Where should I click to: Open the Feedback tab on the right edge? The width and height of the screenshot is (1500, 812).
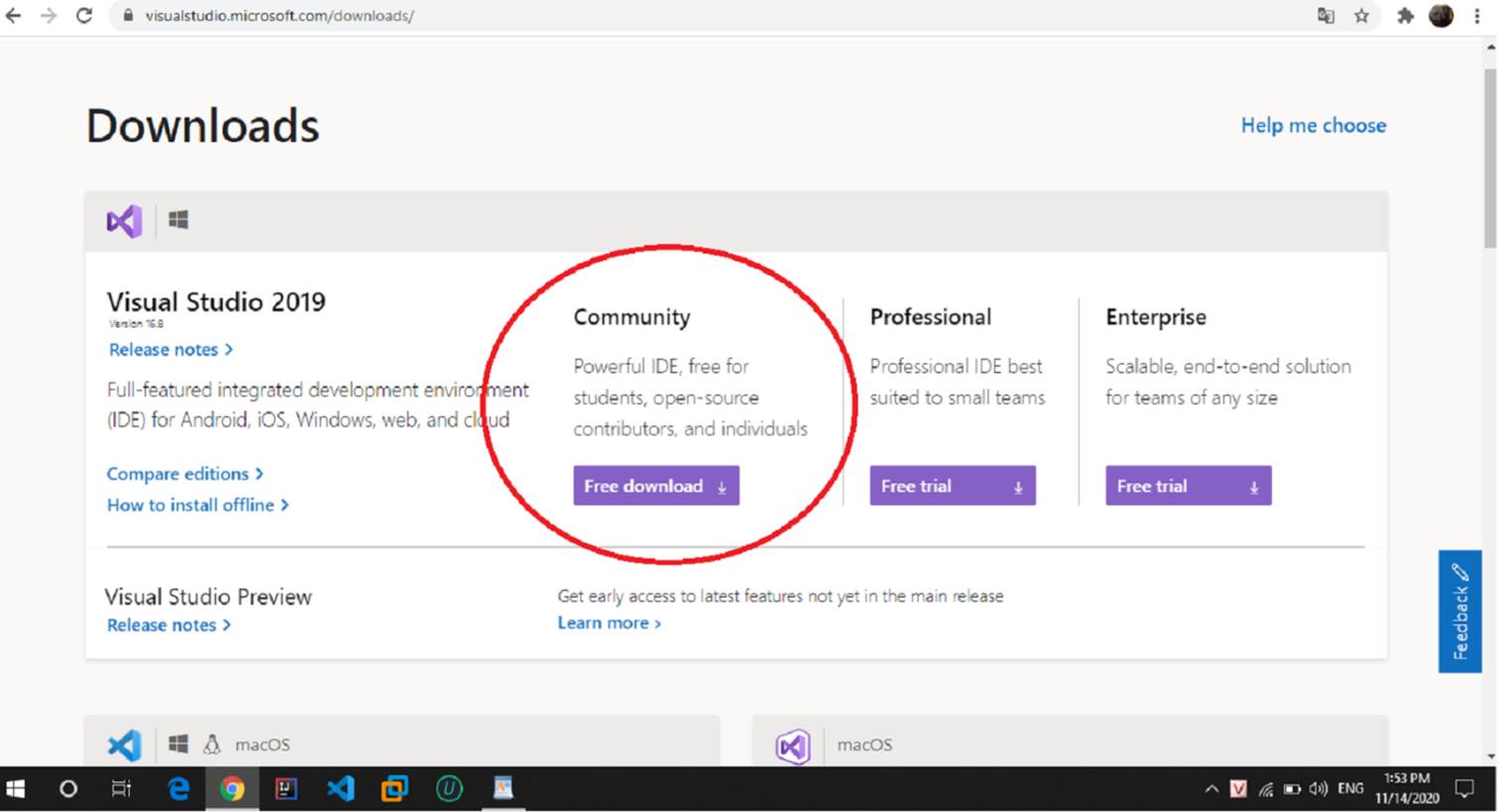coord(1459,610)
